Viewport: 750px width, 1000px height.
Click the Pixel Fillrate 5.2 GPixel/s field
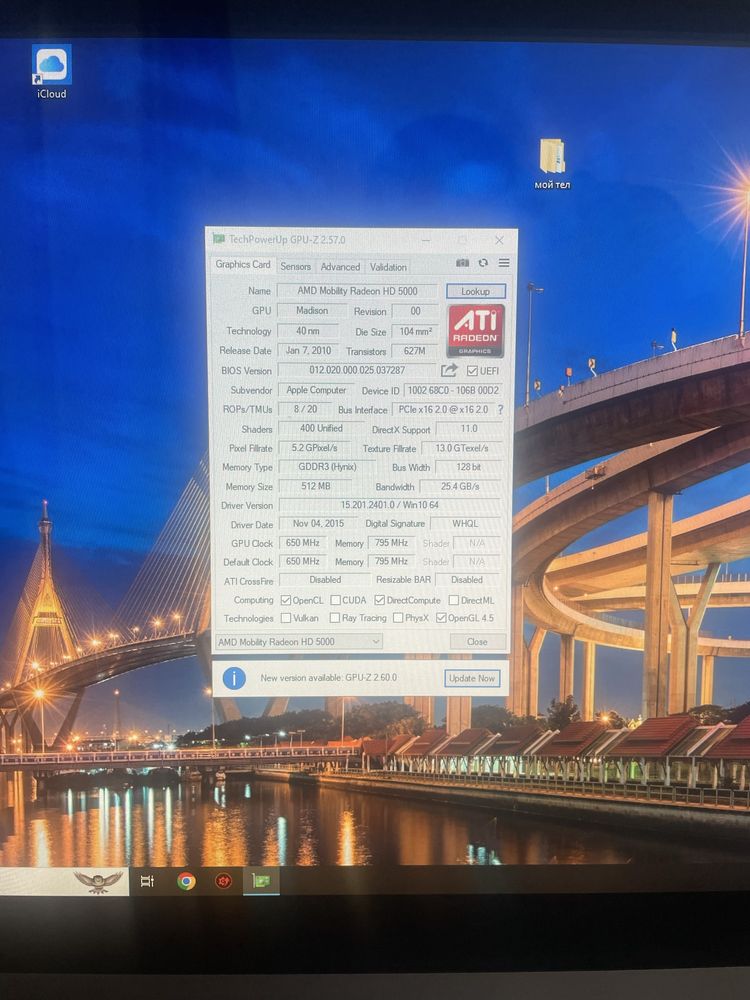coord(314,448)
